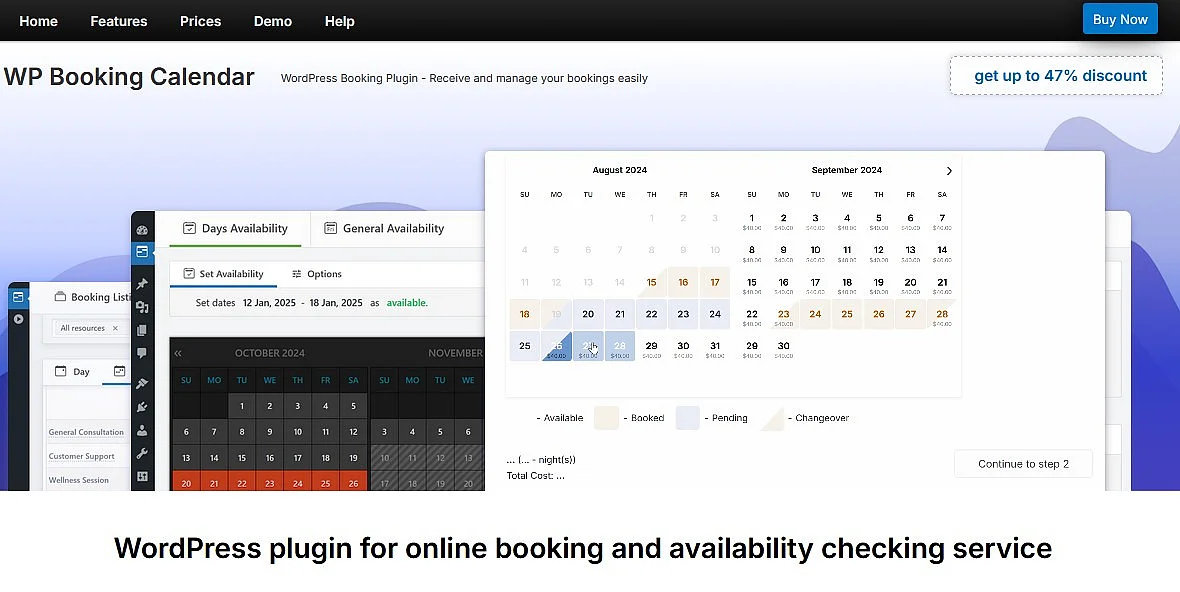Select September 30 in booking calendar

(x=783, y=347)
